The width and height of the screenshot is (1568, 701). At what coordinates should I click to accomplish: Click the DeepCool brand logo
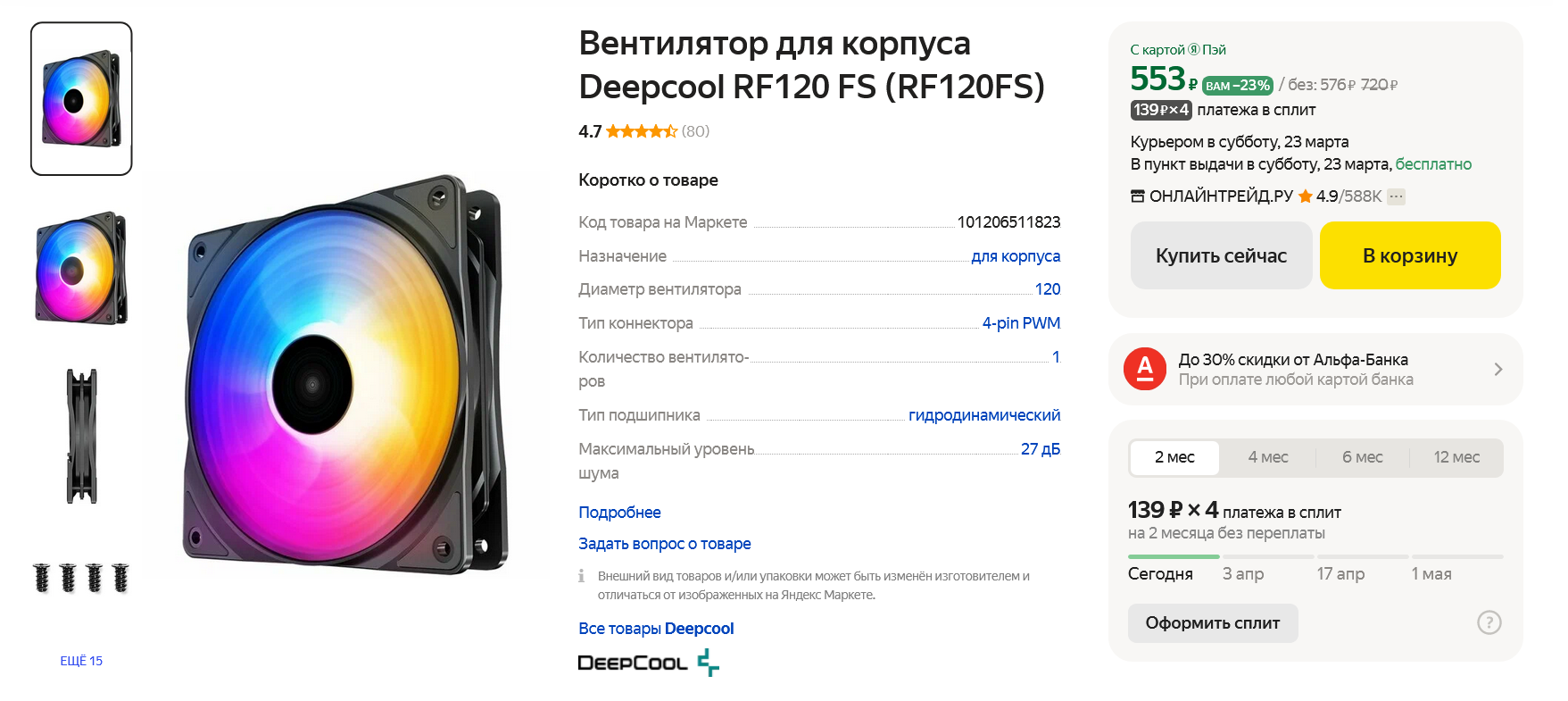coord(649,663)
